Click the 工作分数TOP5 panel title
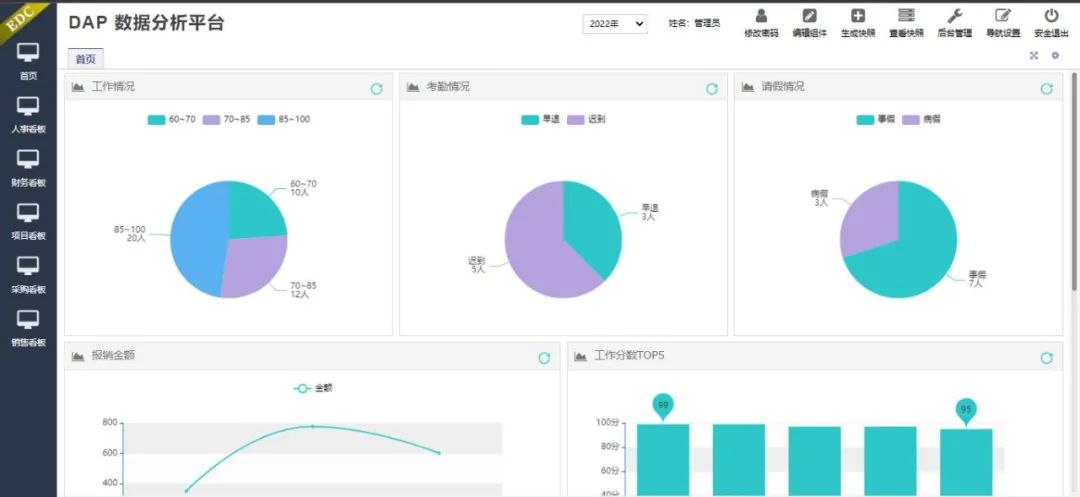Image resolution: width=1080 pixels, height=497 pixels. 629,356
